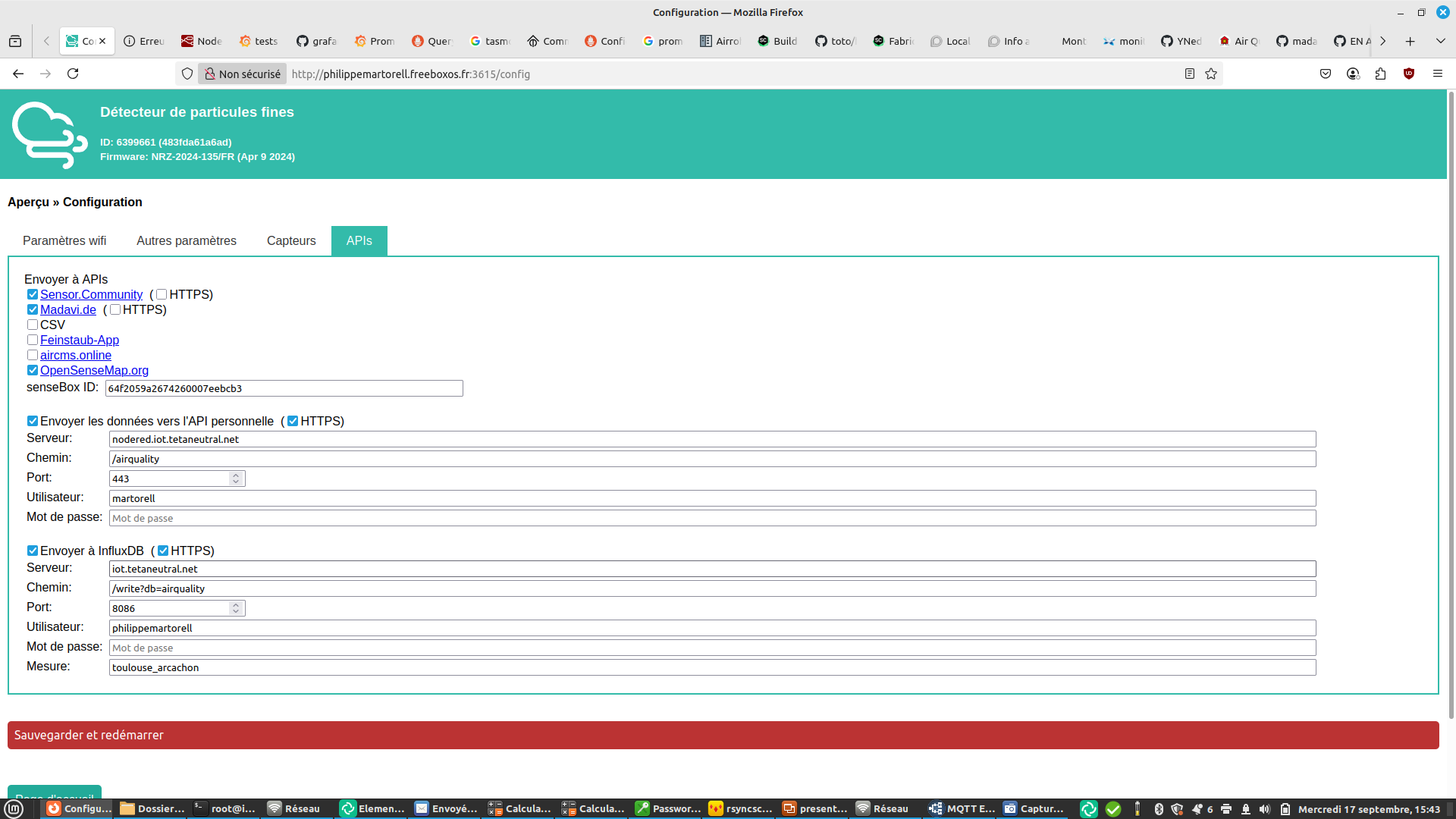The height and width of the screenshot is (819, 1456).
Task: Click the Save to Pocket icon
Action: coord(1326,74)
